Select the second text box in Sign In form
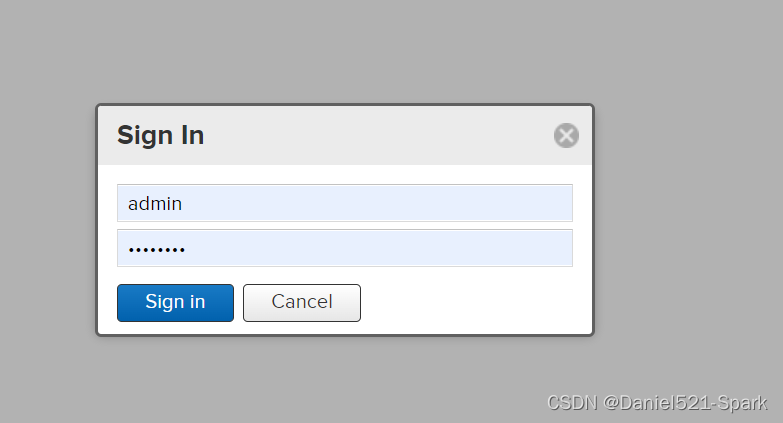Viewport: 783px width, 423px height. pos(344,248)
